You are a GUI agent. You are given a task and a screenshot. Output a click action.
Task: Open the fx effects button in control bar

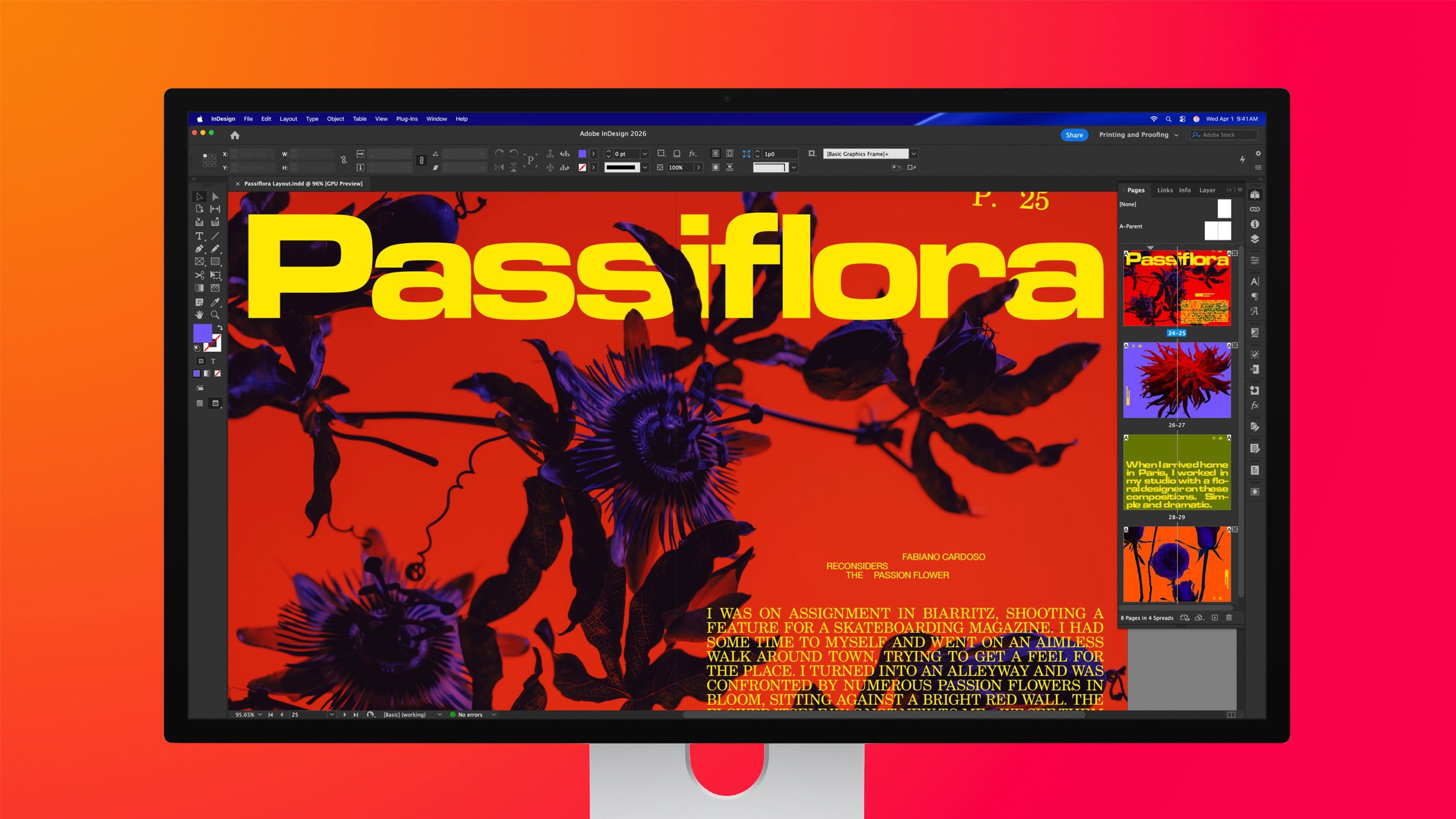tap(692, 154)
